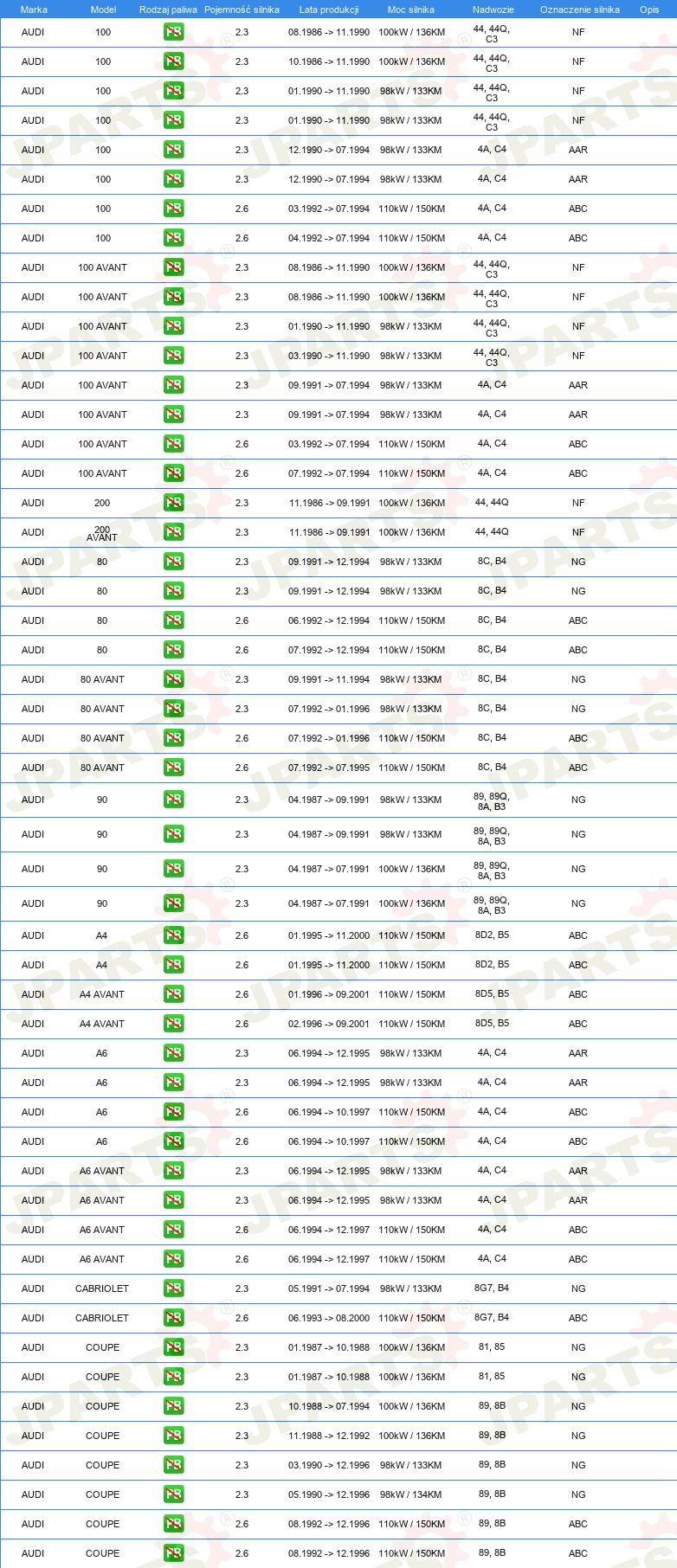Screen dimensions: 677x1568
Task: Click the power cell 98kW / 134KM
Action: [411, 1494]
